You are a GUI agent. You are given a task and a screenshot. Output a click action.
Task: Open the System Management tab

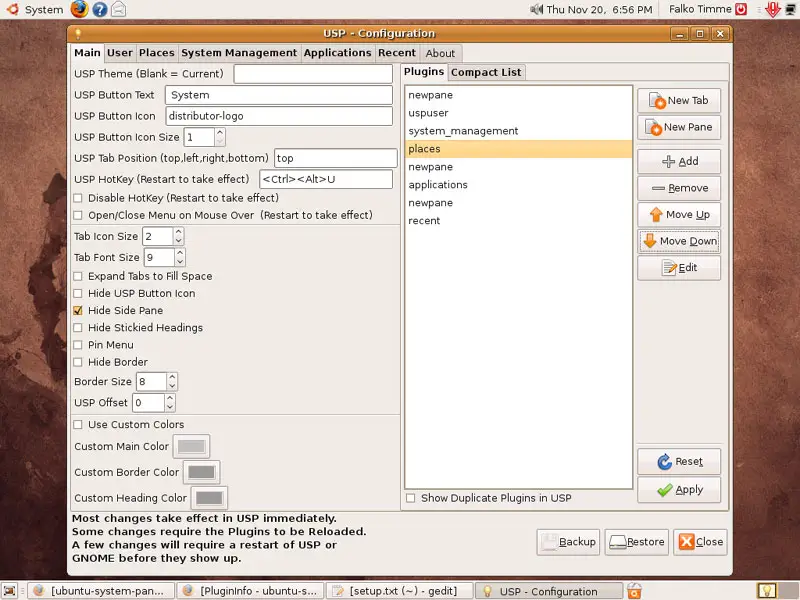click(x=239, y=53)
